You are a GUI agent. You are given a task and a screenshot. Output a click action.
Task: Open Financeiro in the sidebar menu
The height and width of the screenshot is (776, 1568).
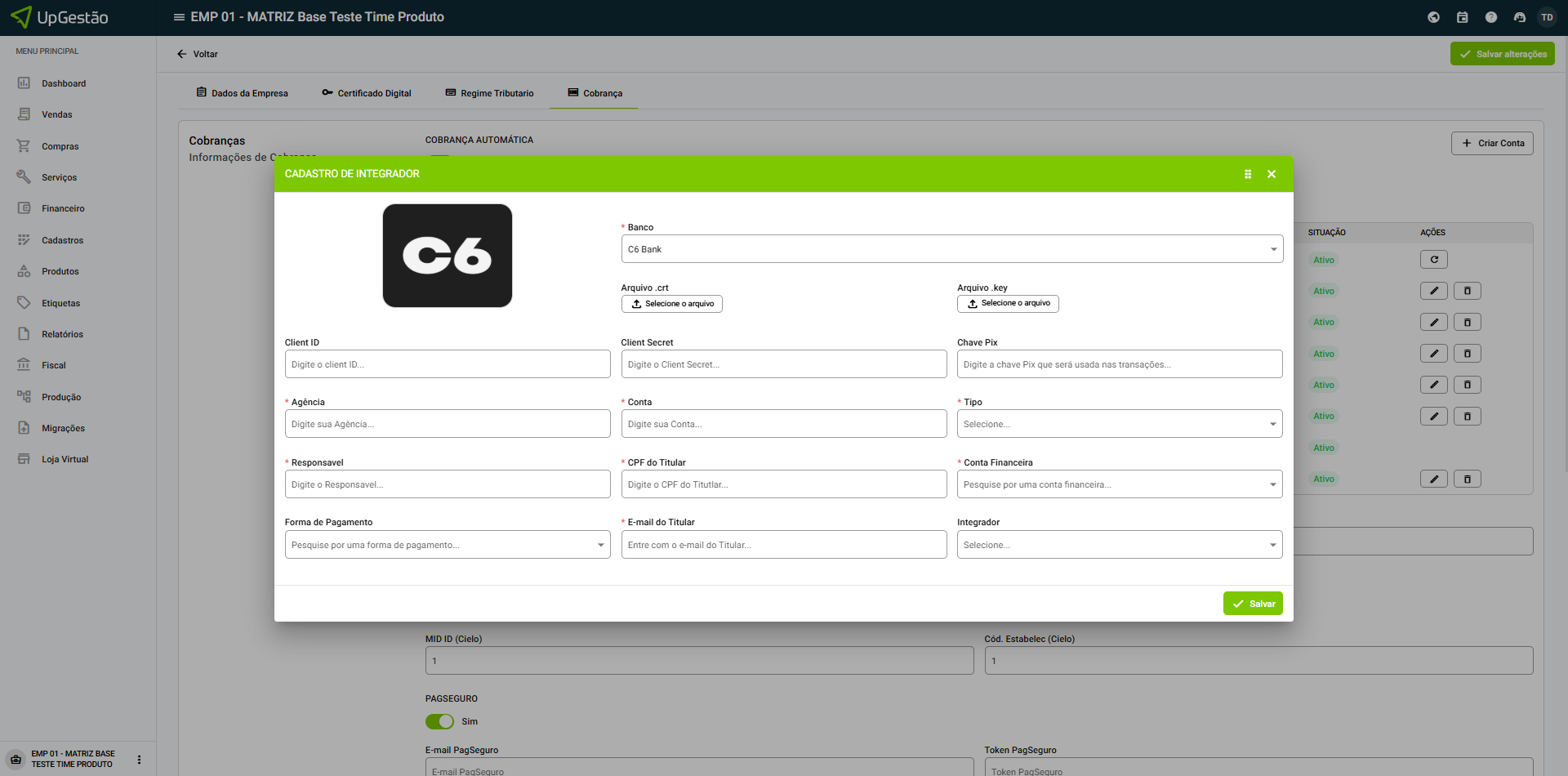coord(63,209)
